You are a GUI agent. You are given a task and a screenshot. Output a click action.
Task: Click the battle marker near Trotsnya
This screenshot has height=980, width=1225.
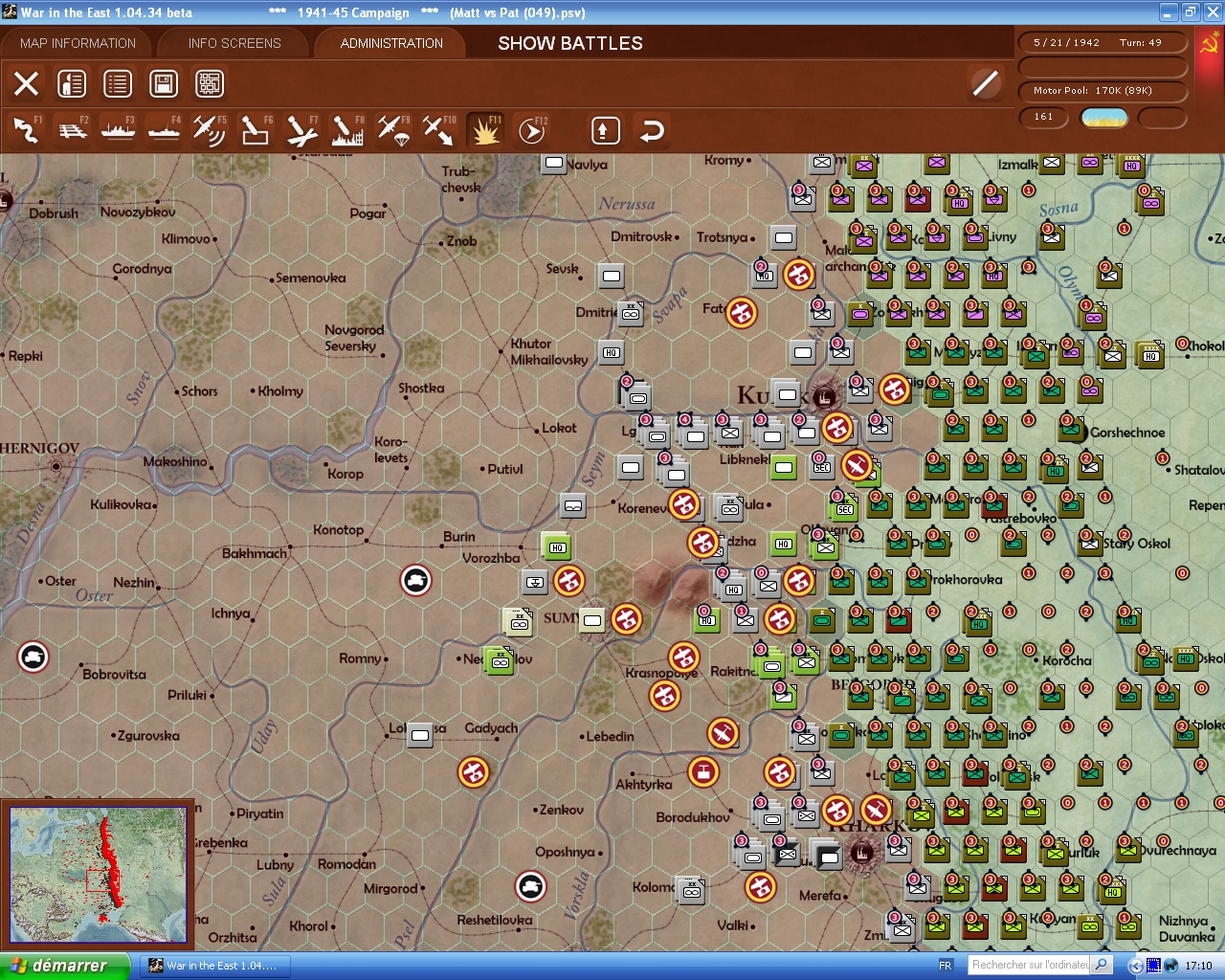point(799,275)
